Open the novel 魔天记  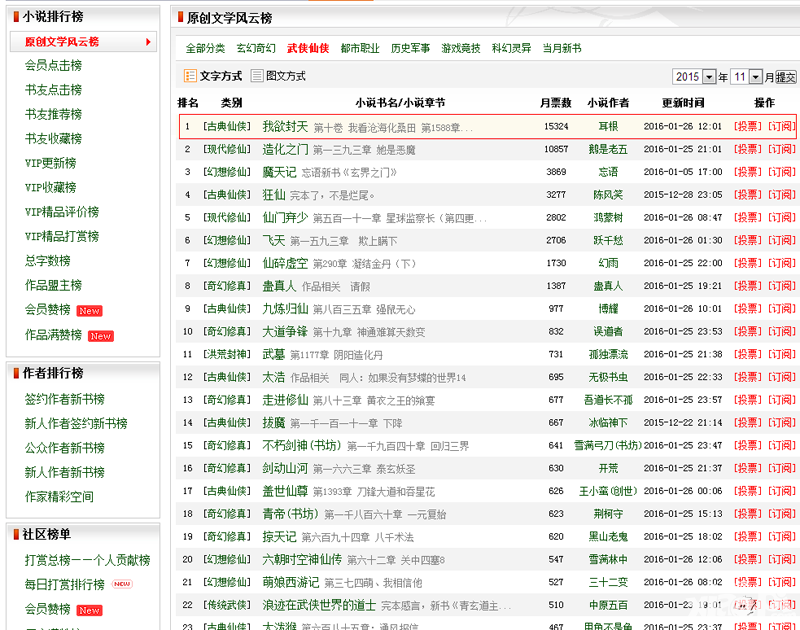279,172
